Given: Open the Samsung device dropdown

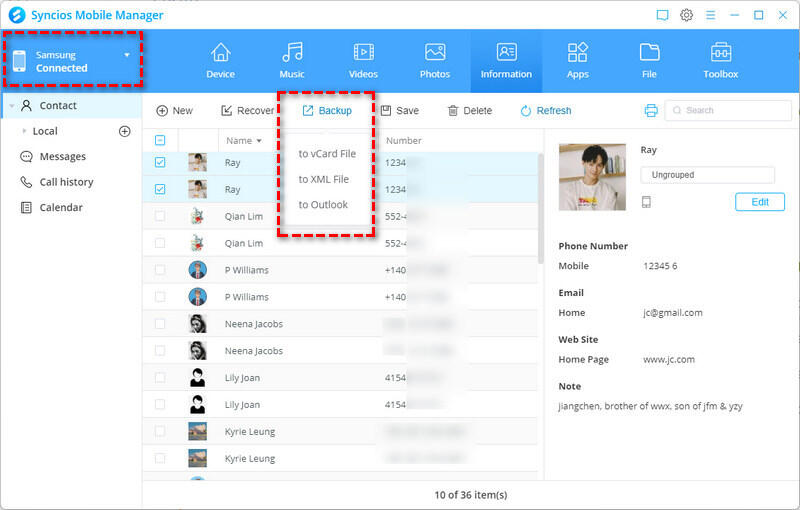Looking at the screenshot, I should 127,55.
